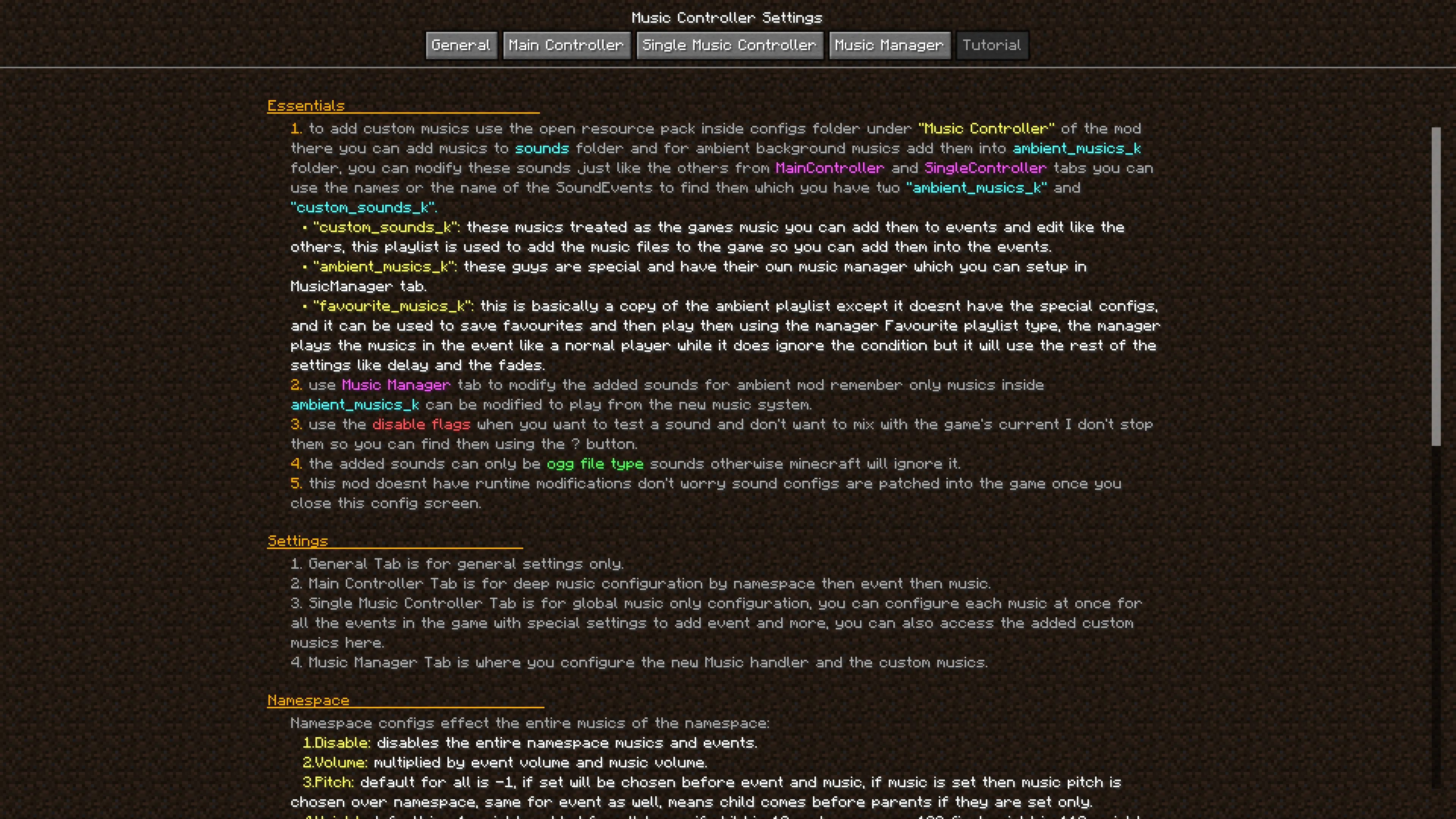The height and width of the screenshot is (819, 1456).
Task: Click the Music Controller Settings screen title
Action: point(727,17)
